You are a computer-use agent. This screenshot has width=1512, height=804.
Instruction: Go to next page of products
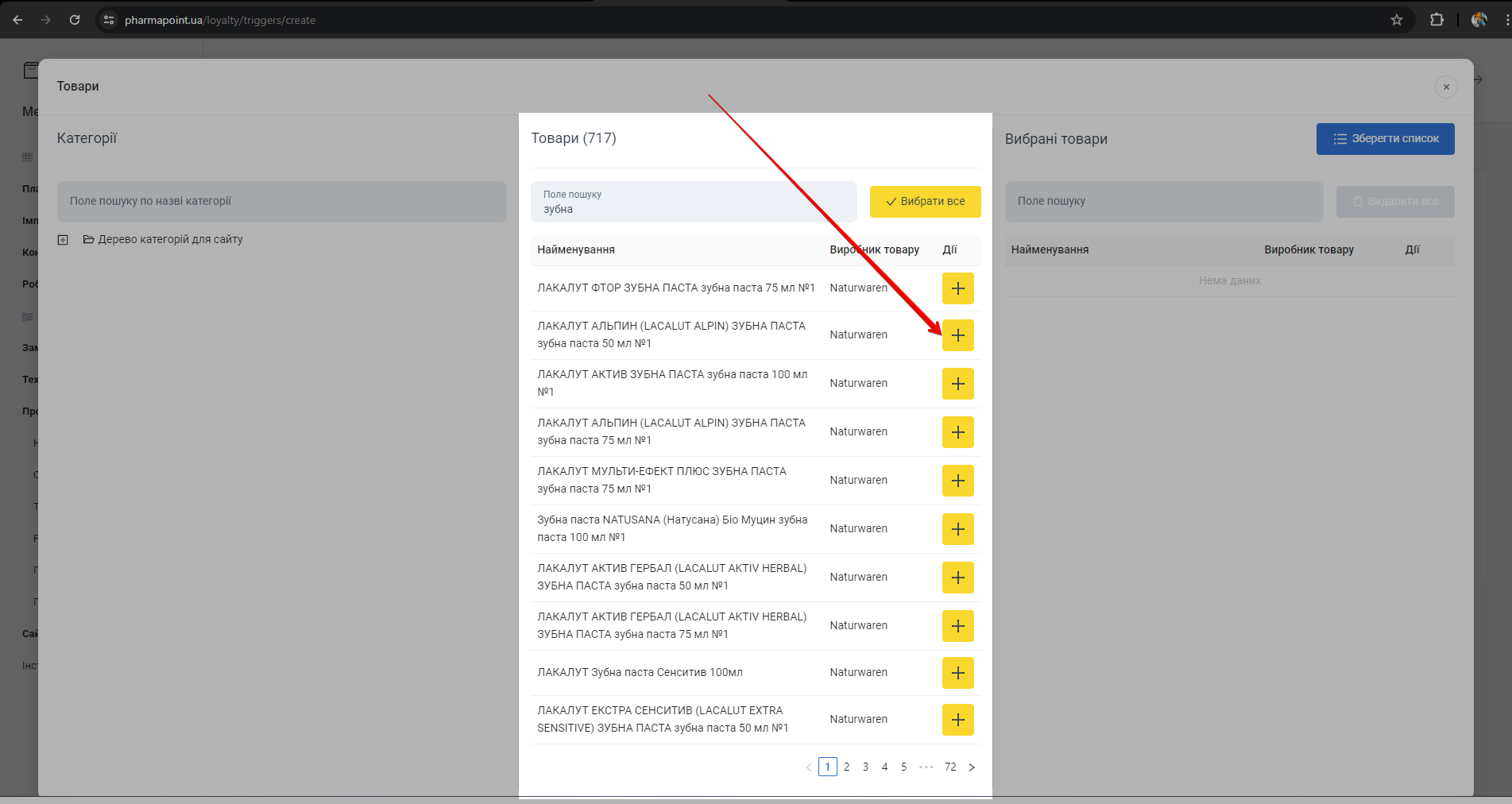click(x=972, y=767)
